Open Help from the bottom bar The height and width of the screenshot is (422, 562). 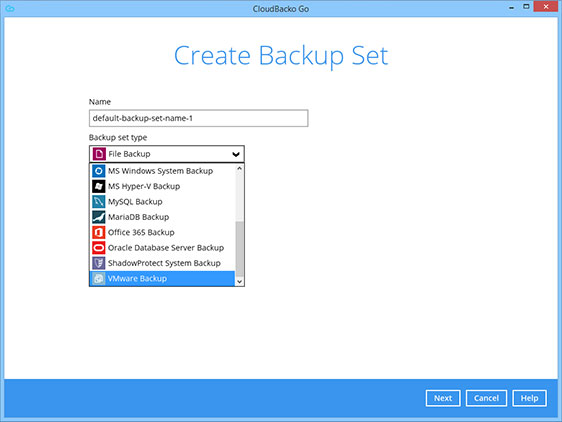[x=529, y=398]
